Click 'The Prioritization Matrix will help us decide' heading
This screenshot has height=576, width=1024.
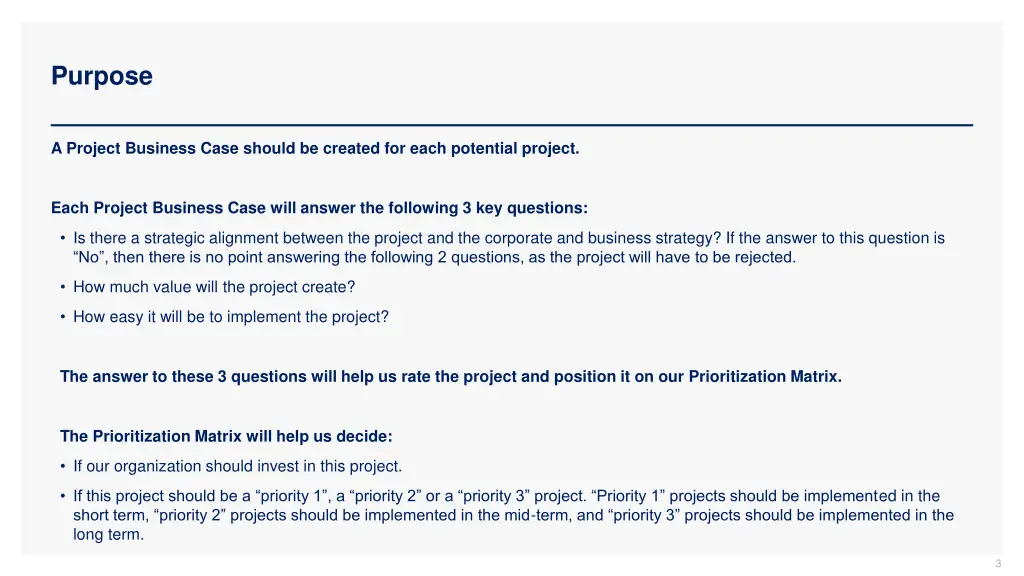(x=226, y=436)
